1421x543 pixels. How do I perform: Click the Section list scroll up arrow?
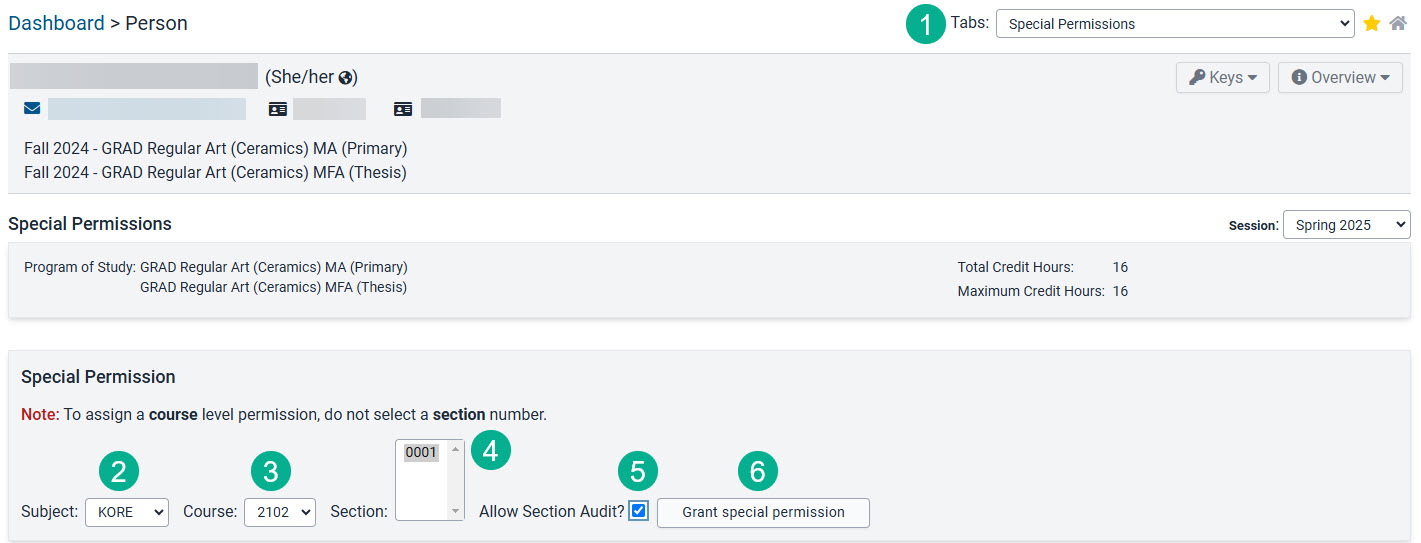(456, 449)
